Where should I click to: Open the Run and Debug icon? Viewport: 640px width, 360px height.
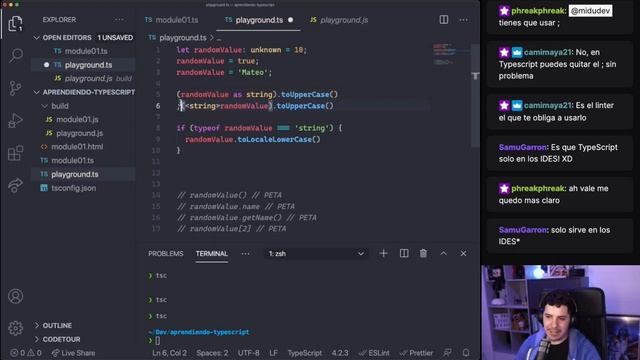[16, 120]
